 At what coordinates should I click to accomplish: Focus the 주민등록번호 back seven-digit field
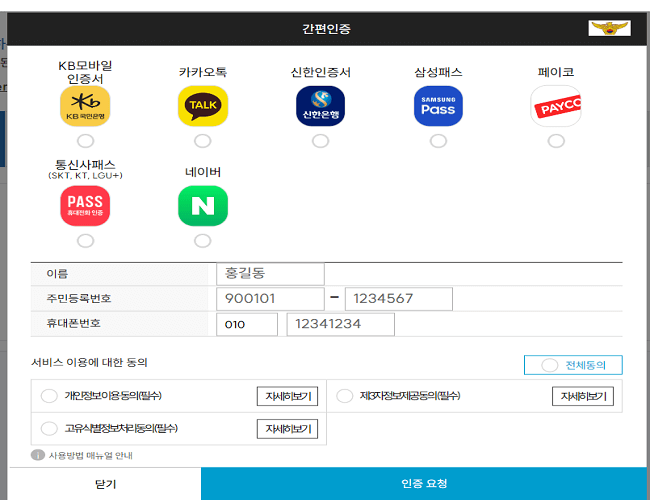[x=399, y=299]
